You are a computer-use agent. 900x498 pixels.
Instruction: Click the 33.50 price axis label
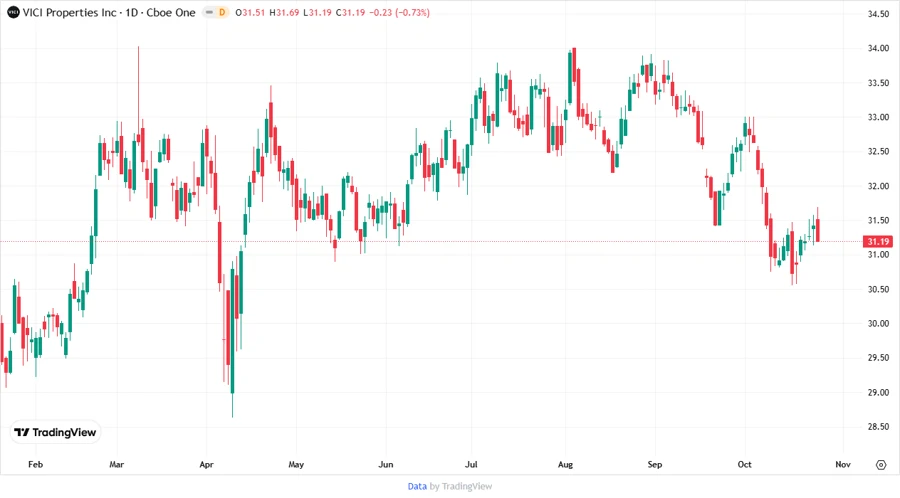tap(878, 83)
